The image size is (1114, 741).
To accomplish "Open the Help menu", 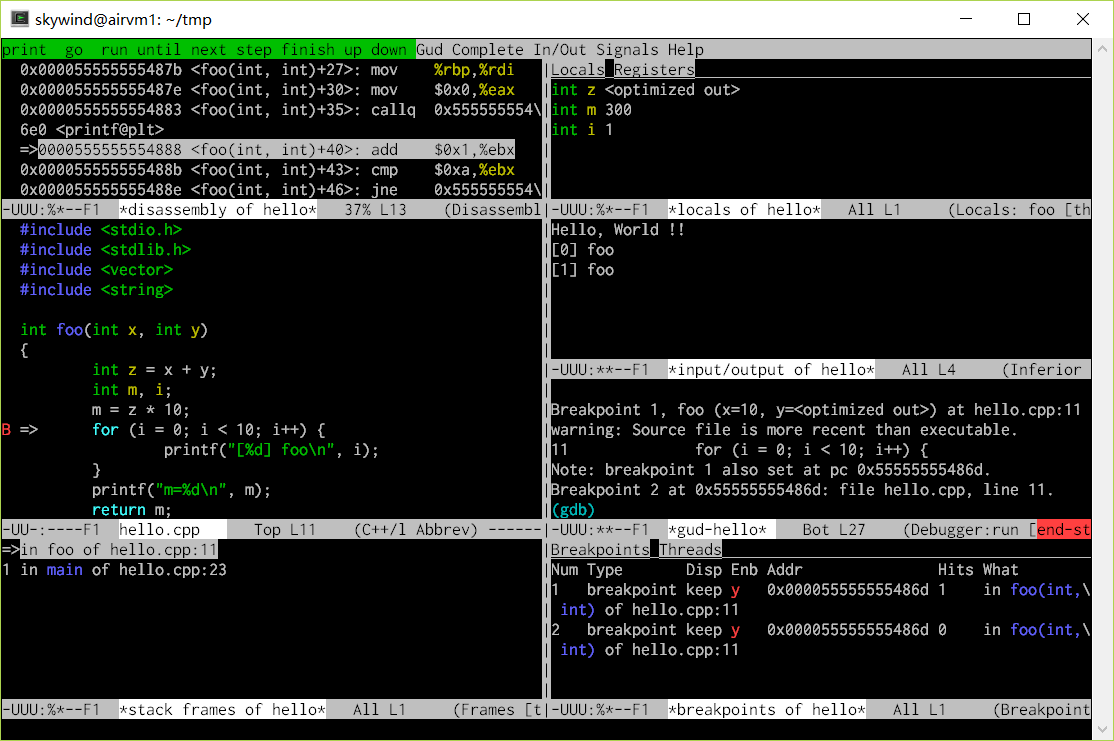I will click(686, 50).
